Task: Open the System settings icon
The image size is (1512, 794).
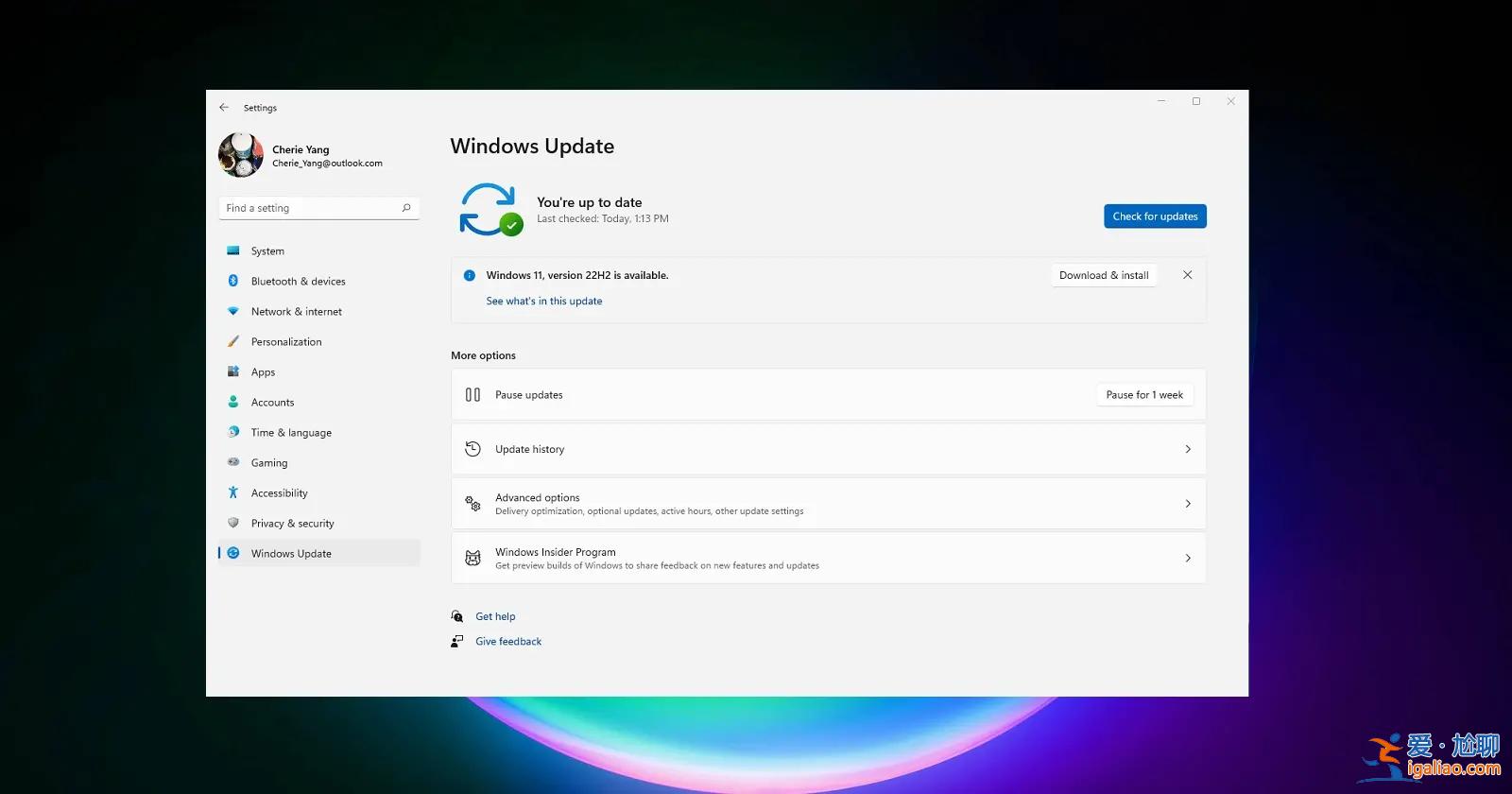Action: pos(233,251)
